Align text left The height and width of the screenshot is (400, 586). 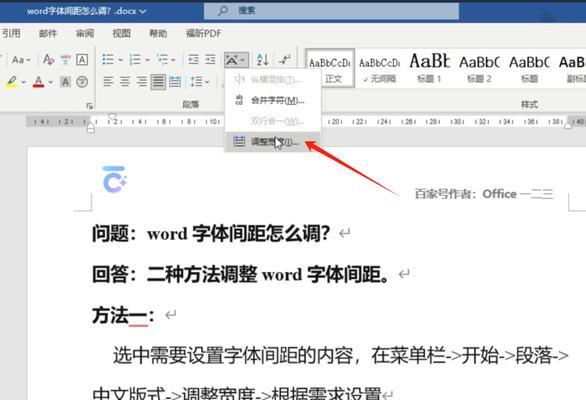pyautogui.click(x=108, y=81)
